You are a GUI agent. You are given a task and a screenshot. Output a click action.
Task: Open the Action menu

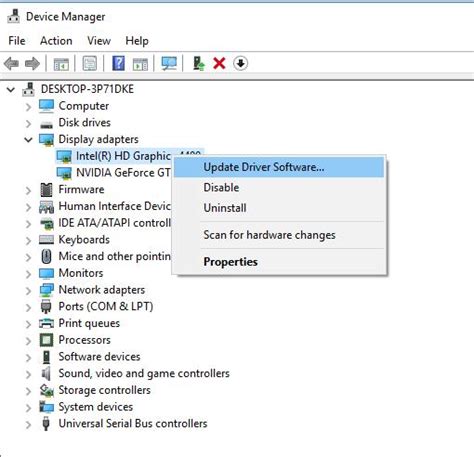click(x=56, y=41)
